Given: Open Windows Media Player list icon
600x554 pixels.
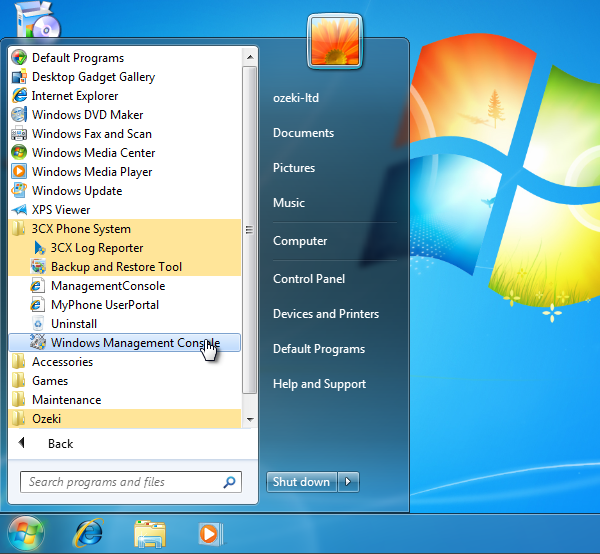Looking at the screenshot, I should point(19,171).
